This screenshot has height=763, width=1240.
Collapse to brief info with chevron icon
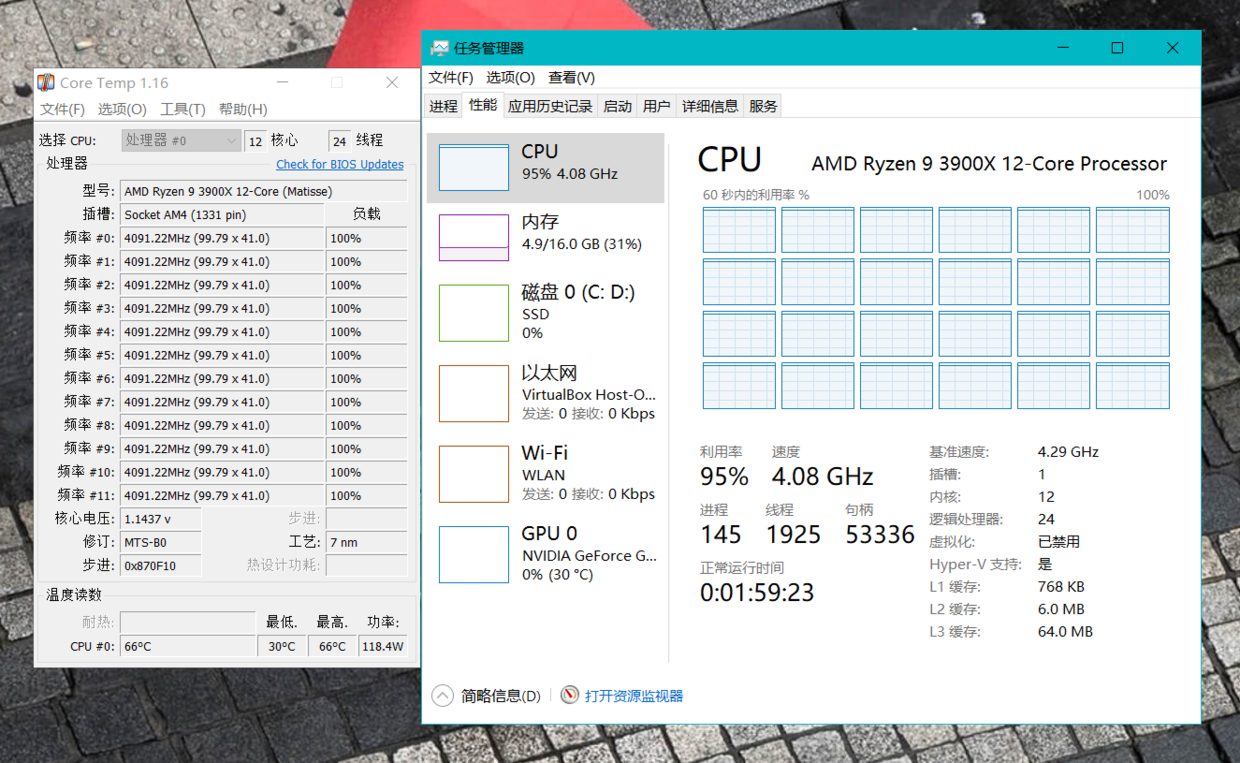(x=442, y=695)
